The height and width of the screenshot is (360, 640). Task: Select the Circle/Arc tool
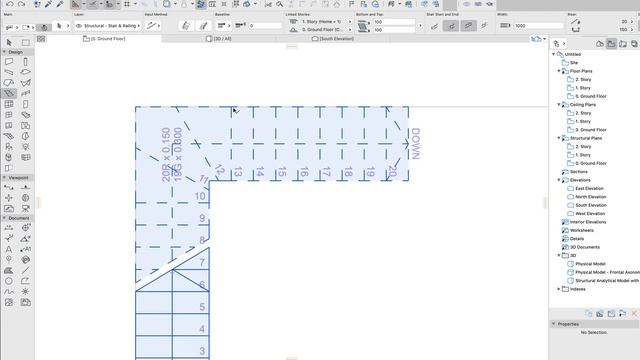click(9, 281)
